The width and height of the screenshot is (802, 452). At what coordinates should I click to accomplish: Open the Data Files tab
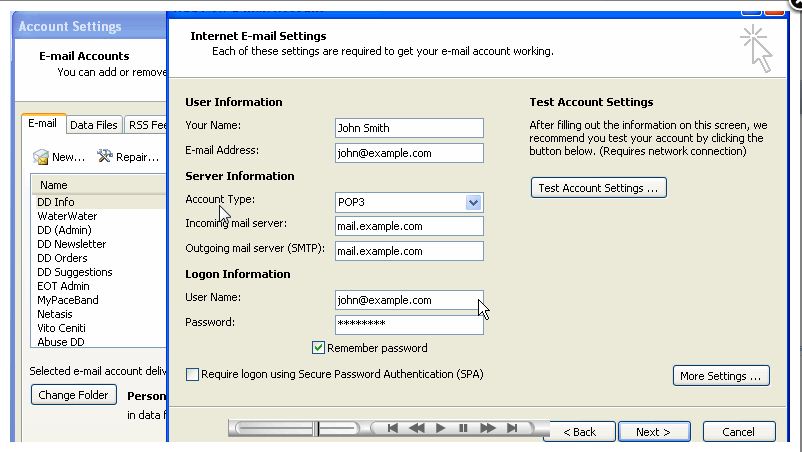(94, 125)
